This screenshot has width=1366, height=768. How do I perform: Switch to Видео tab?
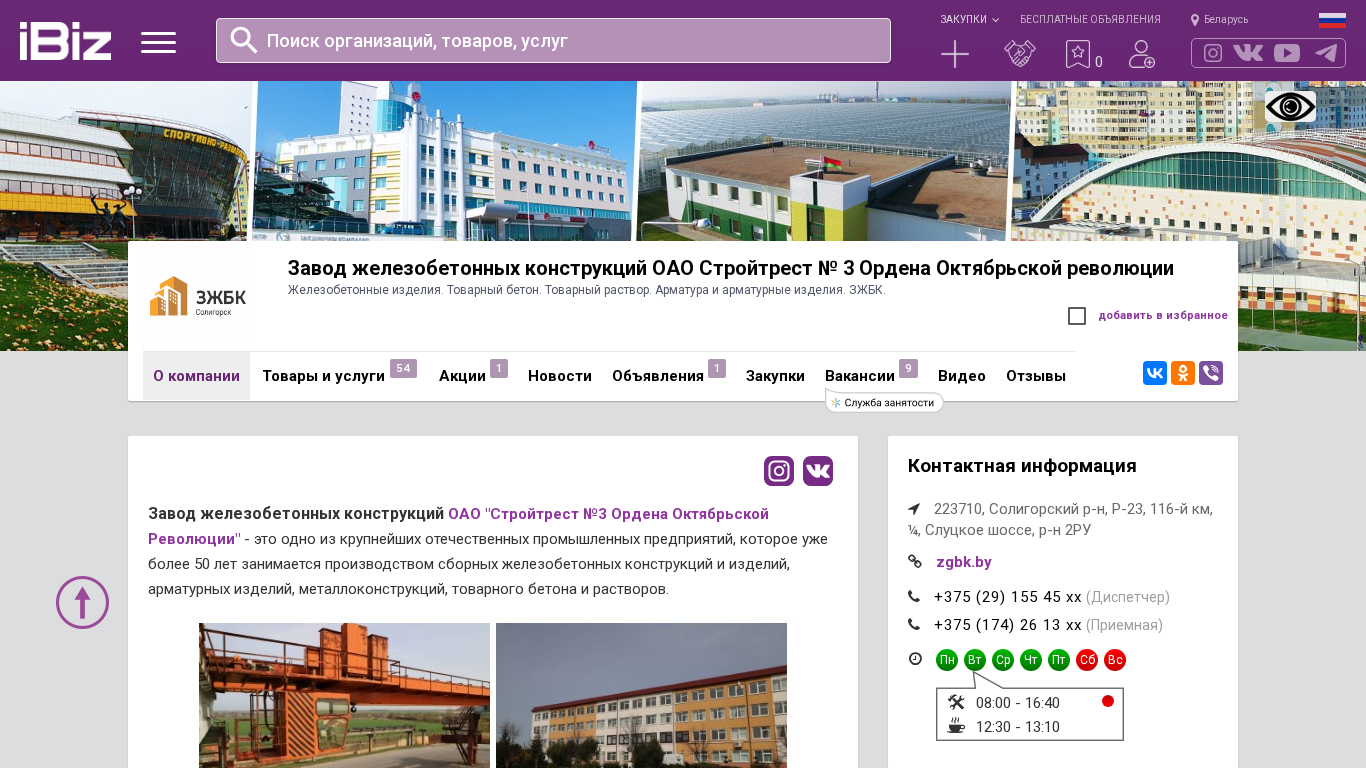tap(962, 376)
